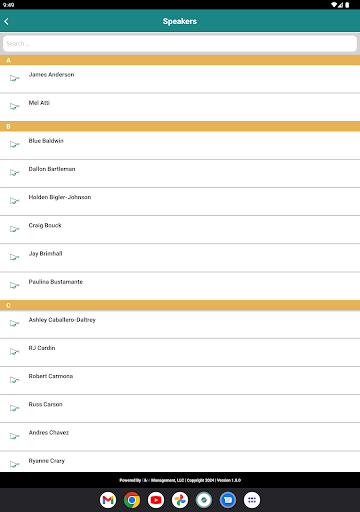This screenshot has width=360, height=512.
Task: View Robert Carmona's details
Action: (180, 380)
